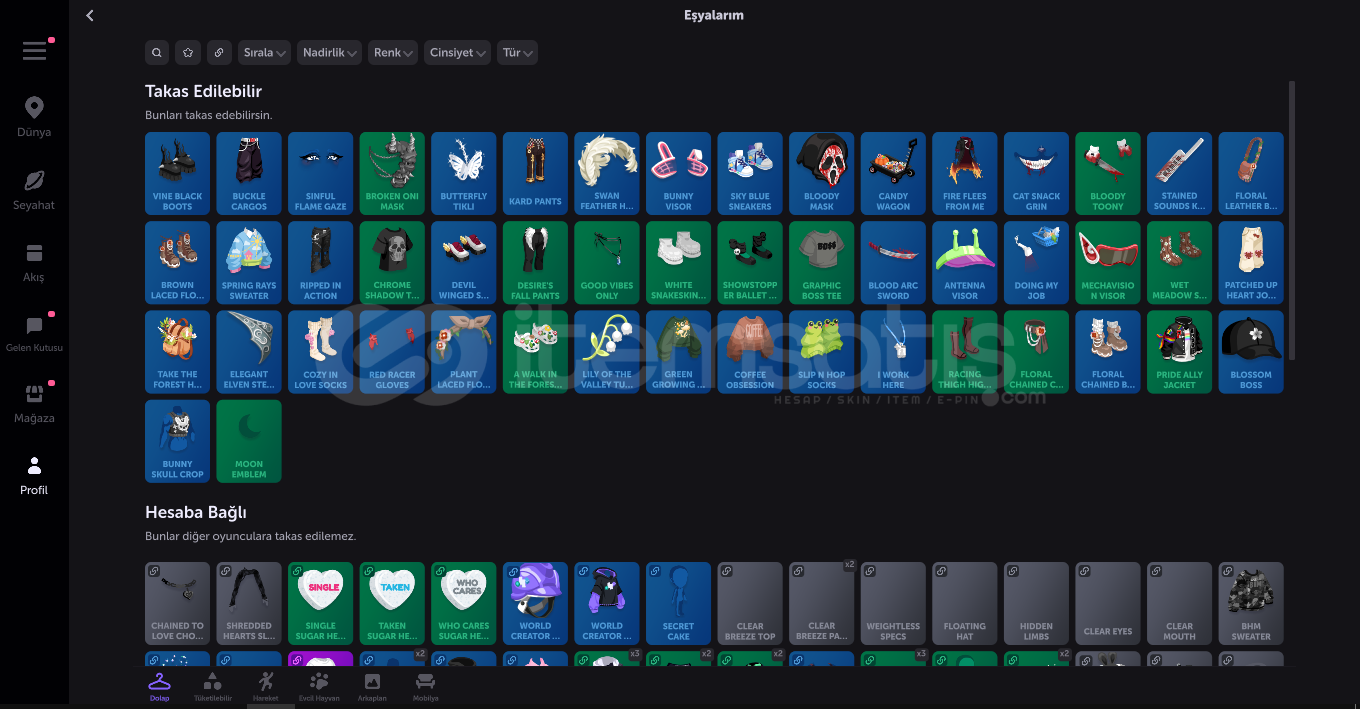Select the Kard Pants item
1360x709 pixels.
[535, 173]
